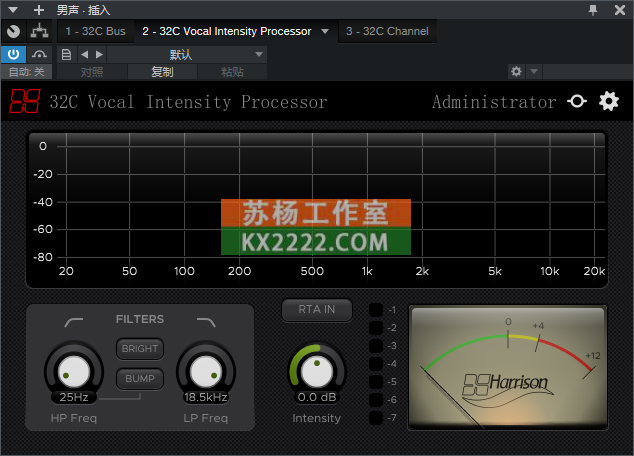The height and width of the screenshot is (456, 634).
Task: Click the FILTERS section heading
Action: [140, 319]
